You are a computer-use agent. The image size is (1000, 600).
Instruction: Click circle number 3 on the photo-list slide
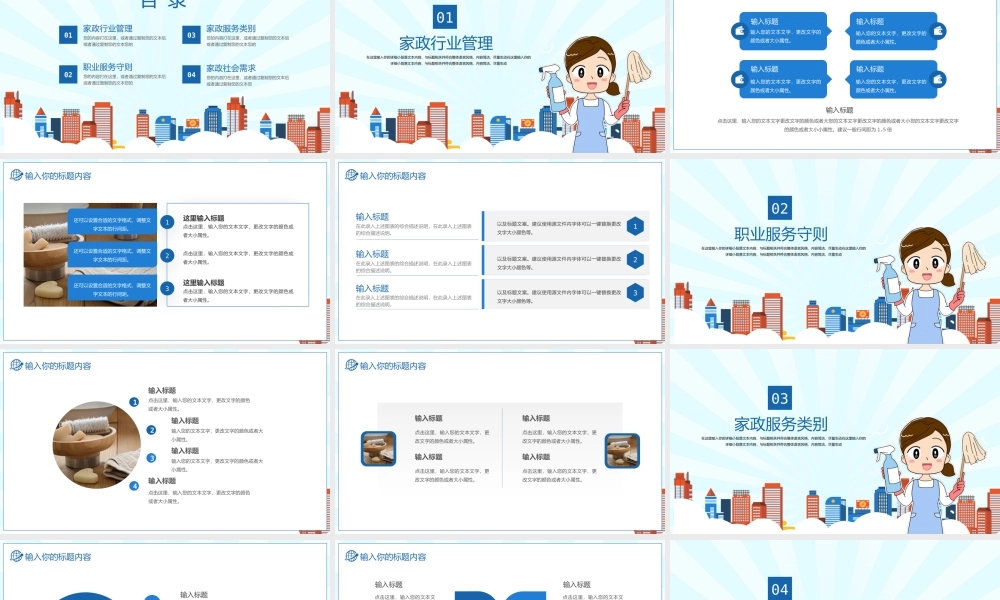167,288
